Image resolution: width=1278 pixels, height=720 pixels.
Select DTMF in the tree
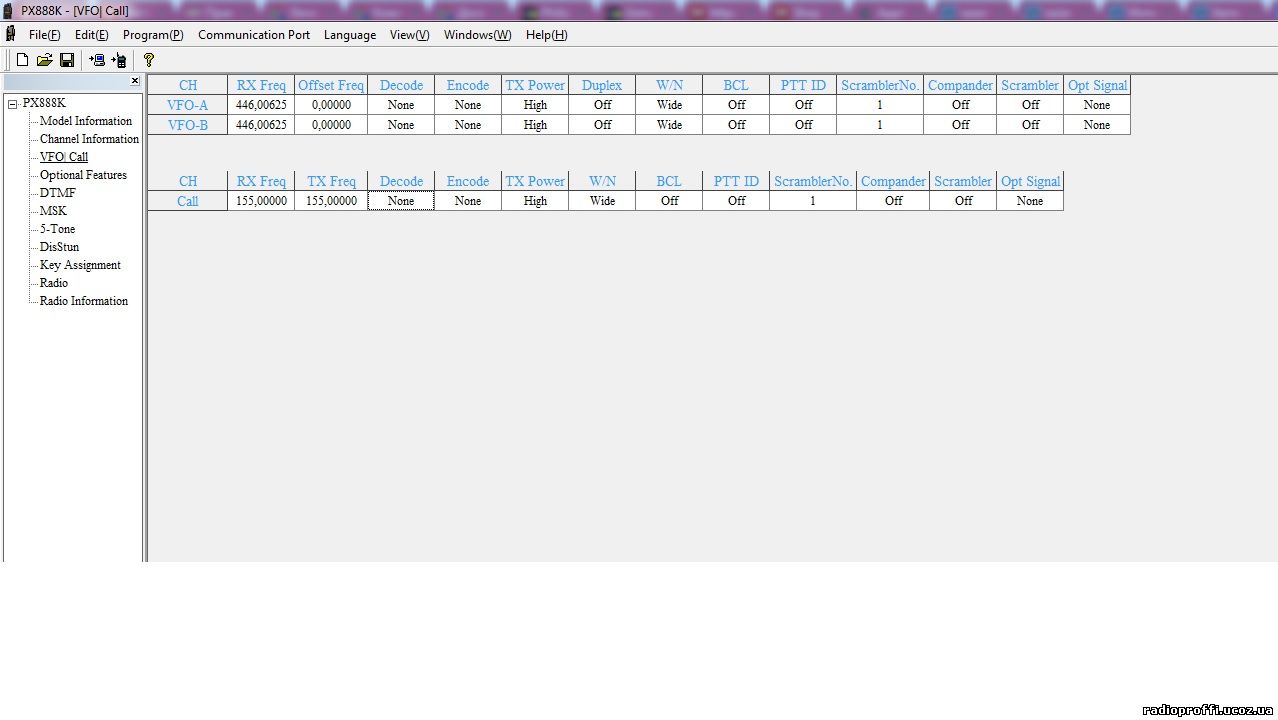click(58, 193)
